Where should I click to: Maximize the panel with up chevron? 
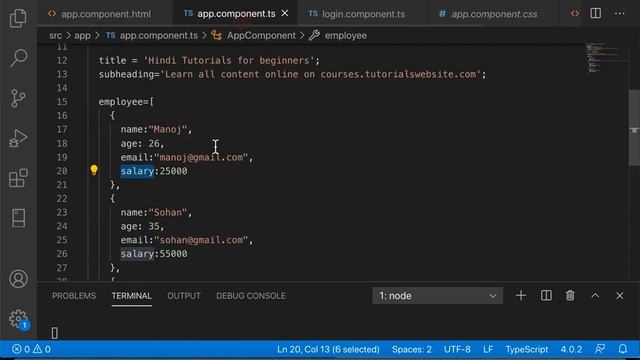[595, 296]
